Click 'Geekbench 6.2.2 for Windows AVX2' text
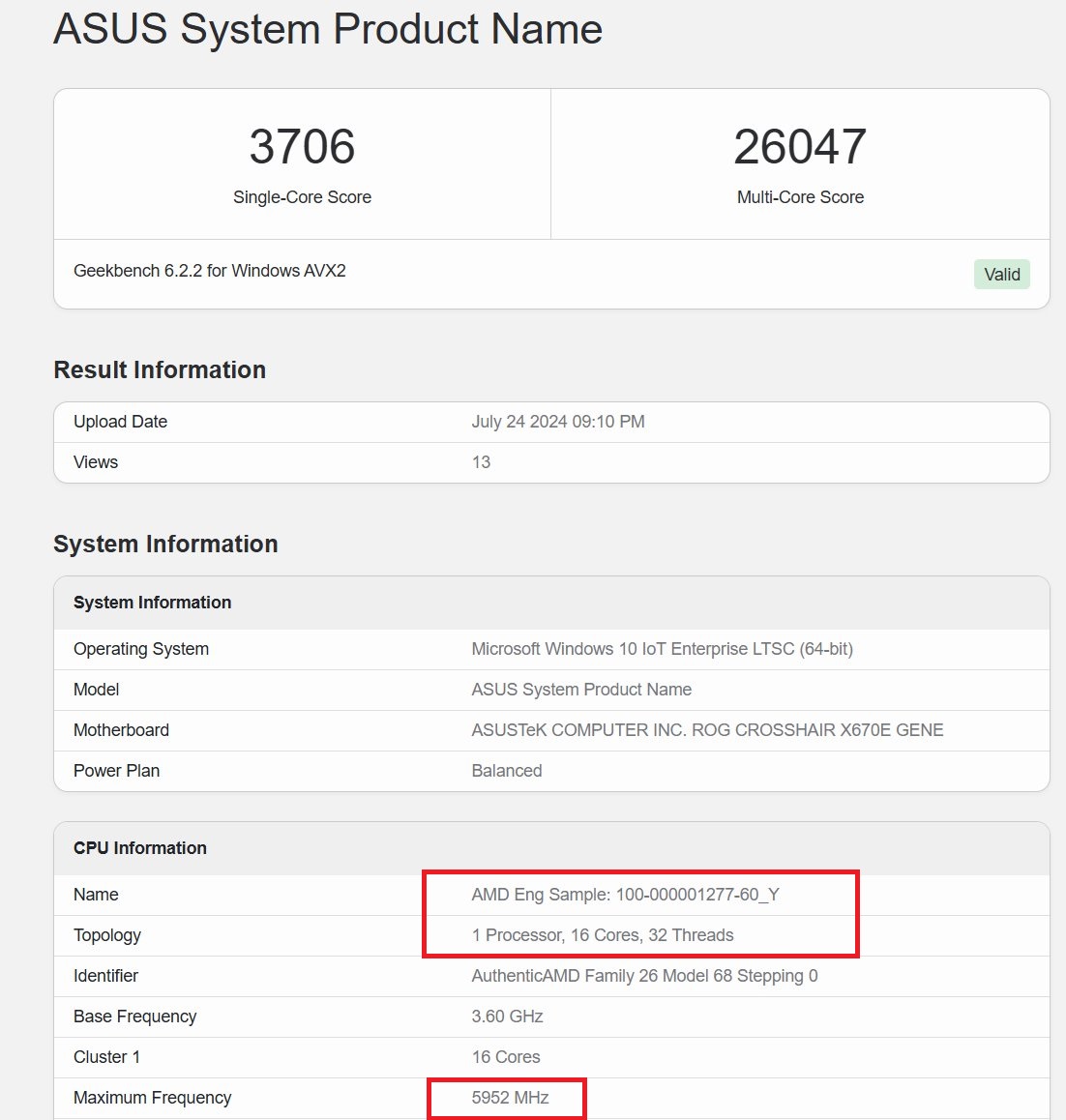 (x=209, y=271)
